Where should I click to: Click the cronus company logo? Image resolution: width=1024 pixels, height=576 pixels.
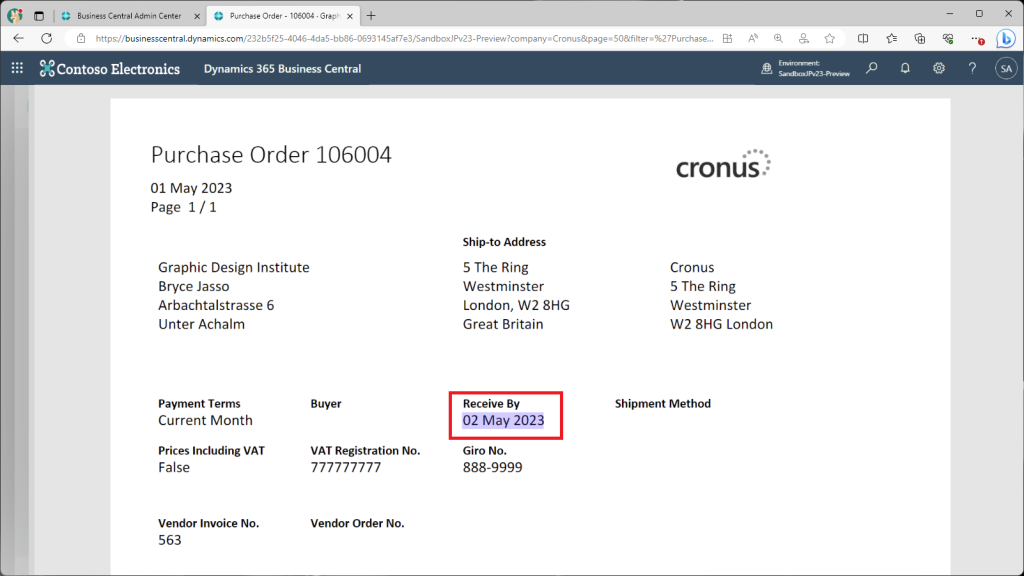(723, 164)
